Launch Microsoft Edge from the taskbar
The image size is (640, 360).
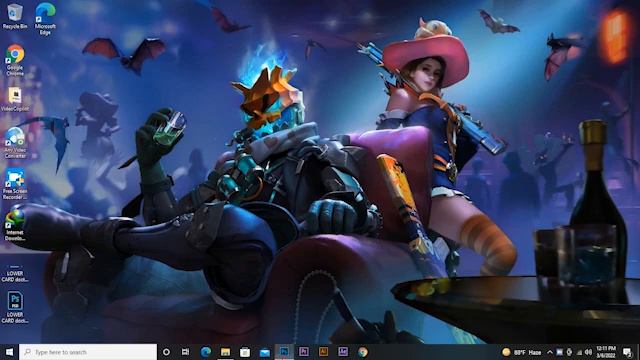coord(206,352)
